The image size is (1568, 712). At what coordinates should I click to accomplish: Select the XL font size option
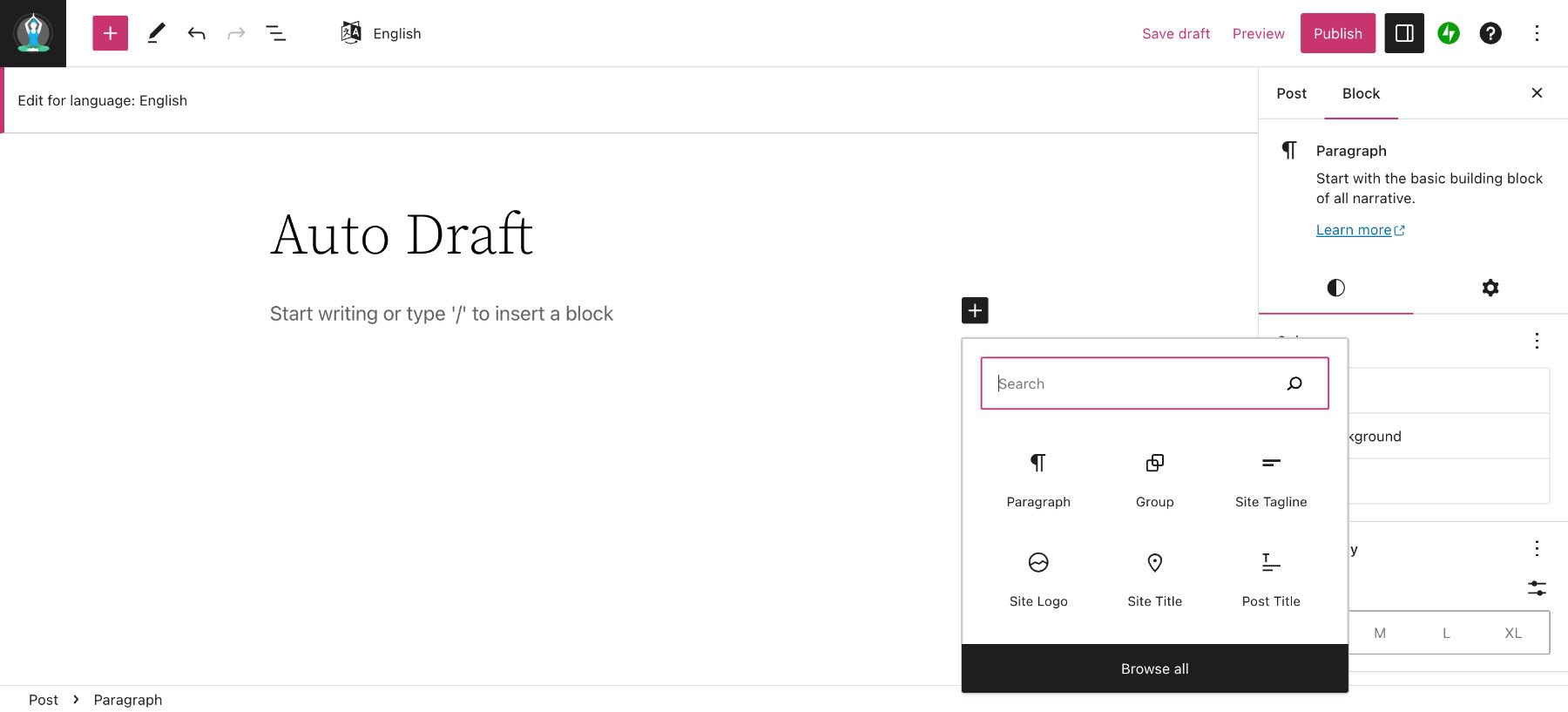tap(1513, 633)
